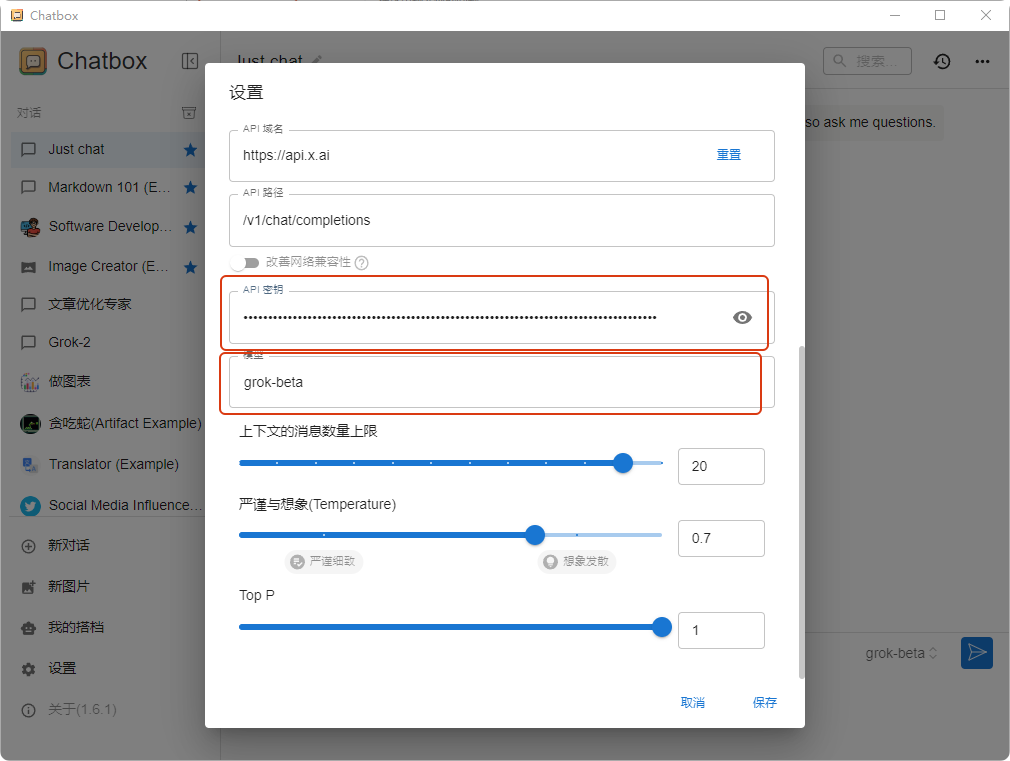Clear conversations using the archive box icon

(x=189, y=113)
